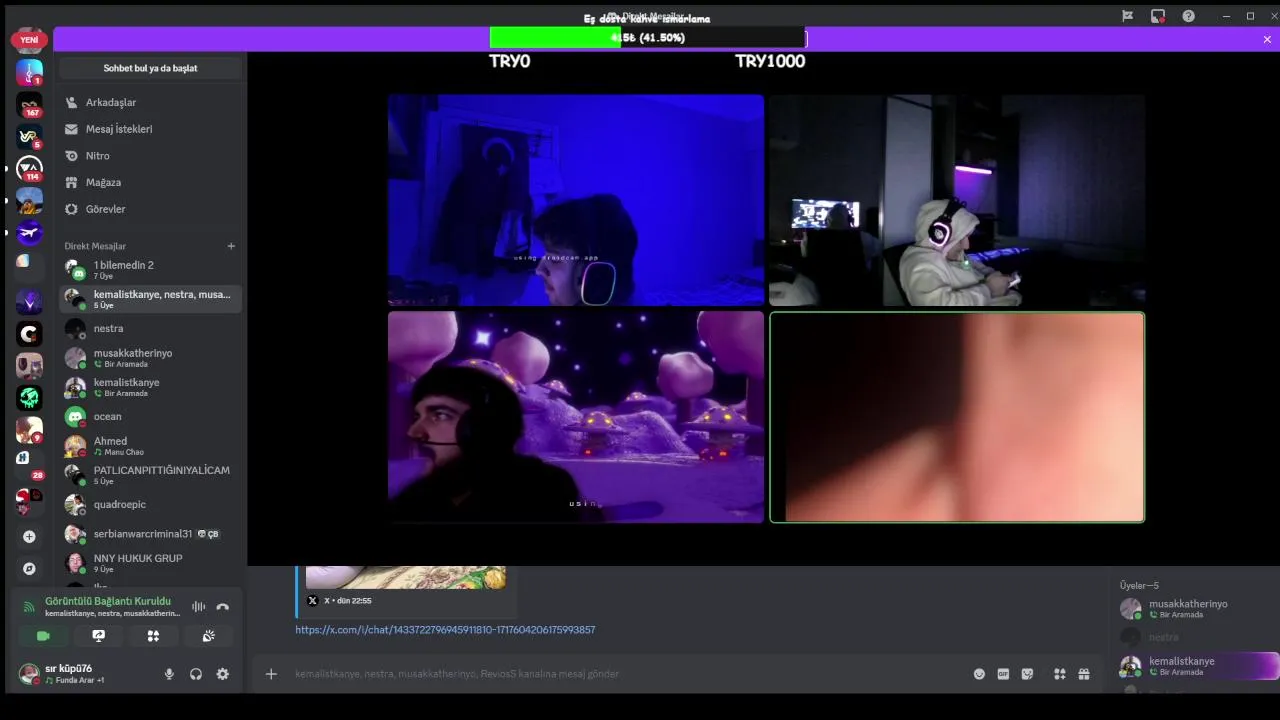Open DM with serbianwarcriminal31

(150, 534)
